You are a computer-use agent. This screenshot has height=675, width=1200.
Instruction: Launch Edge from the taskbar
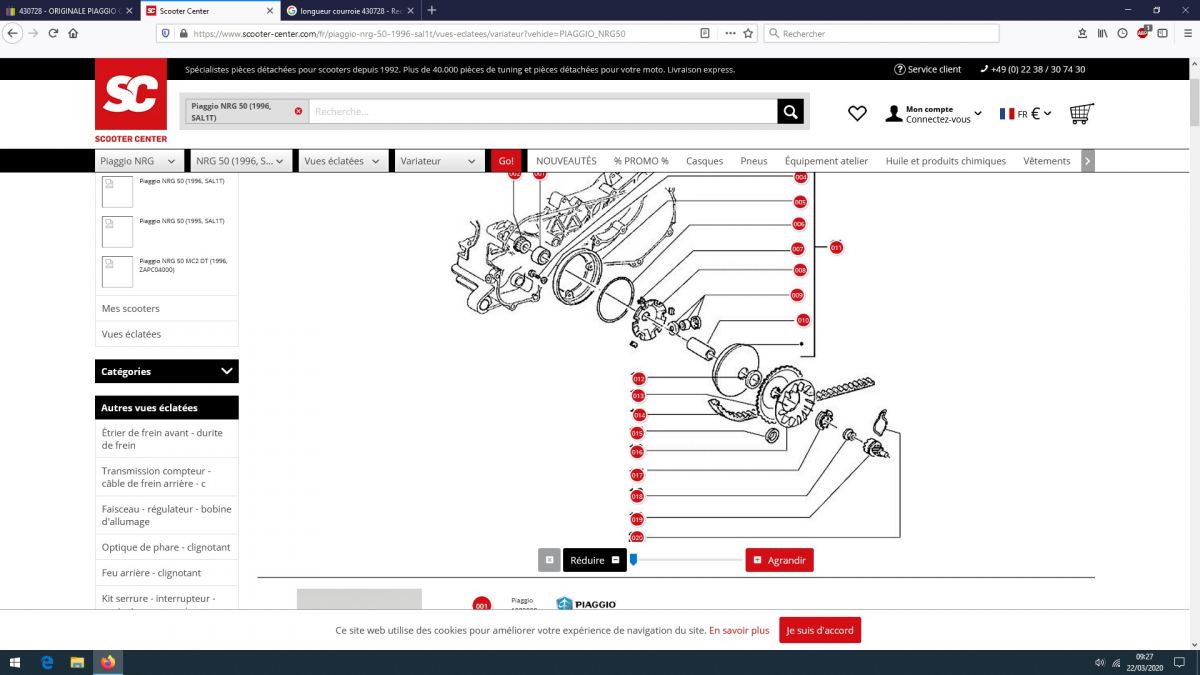(x=47, y=662)
